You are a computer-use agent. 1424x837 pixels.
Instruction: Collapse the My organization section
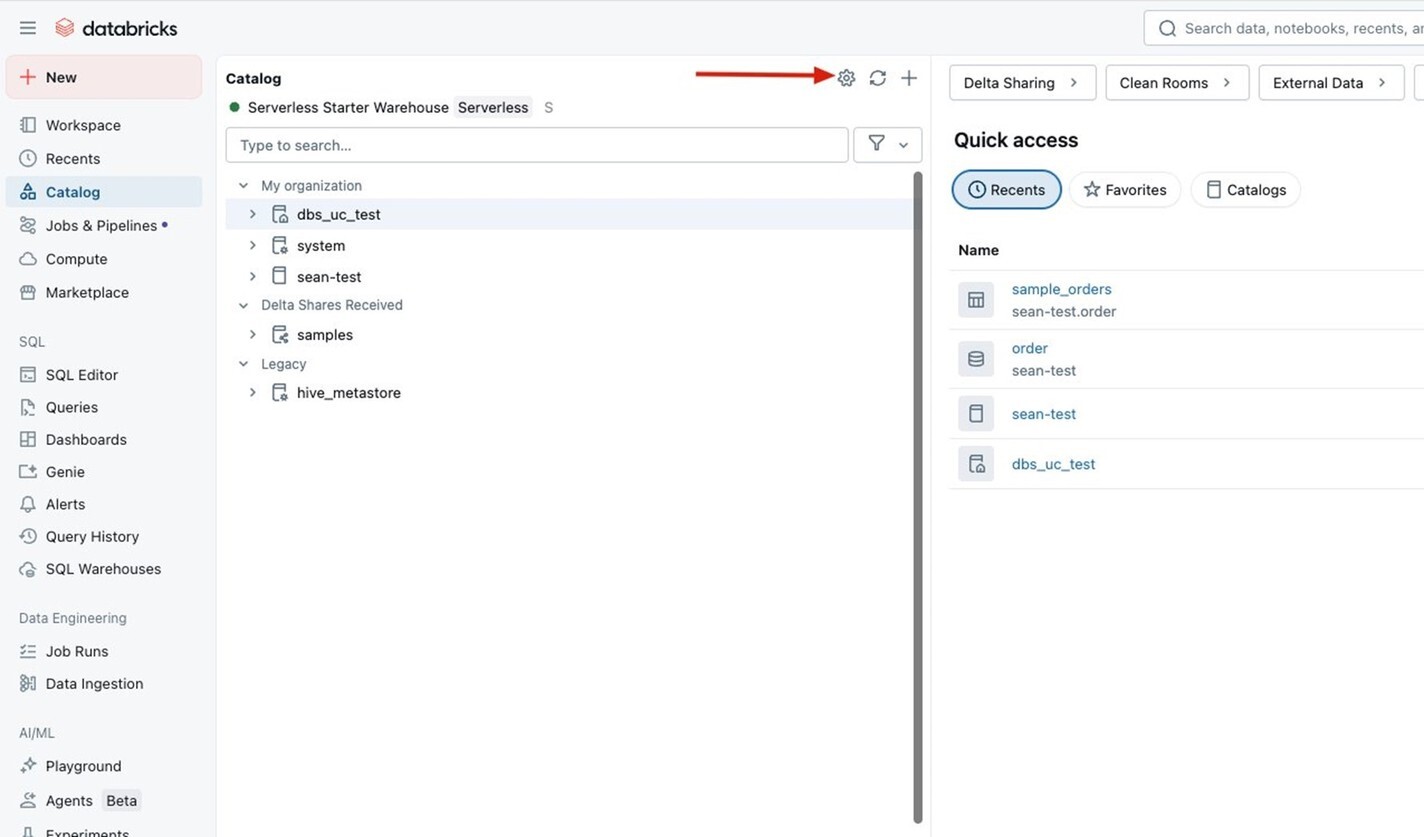(x=243, y=186)
